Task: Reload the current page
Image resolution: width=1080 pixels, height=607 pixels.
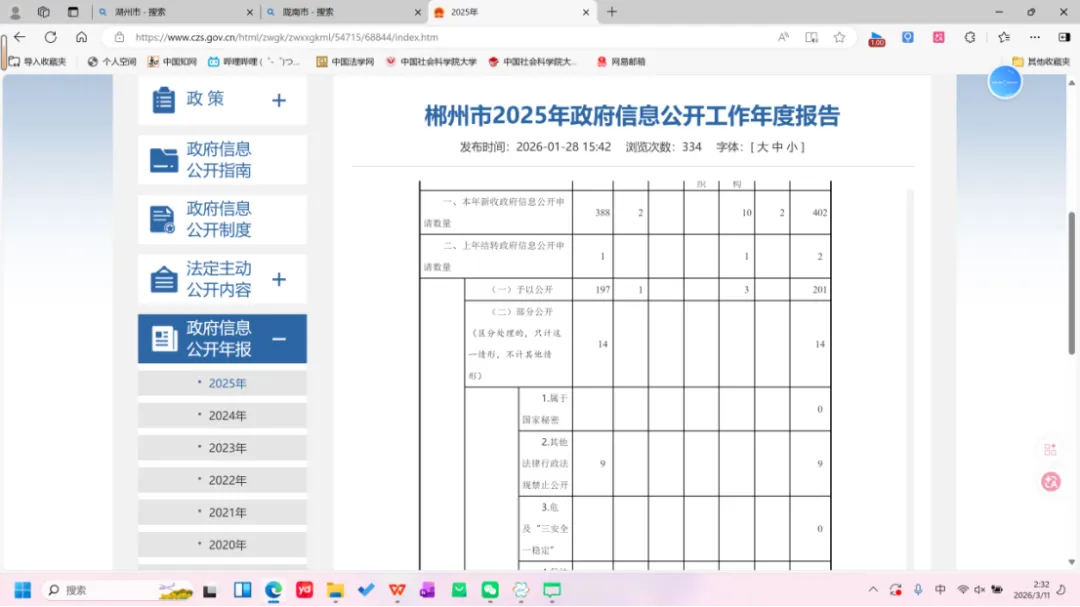Action: tap(50, 37)
